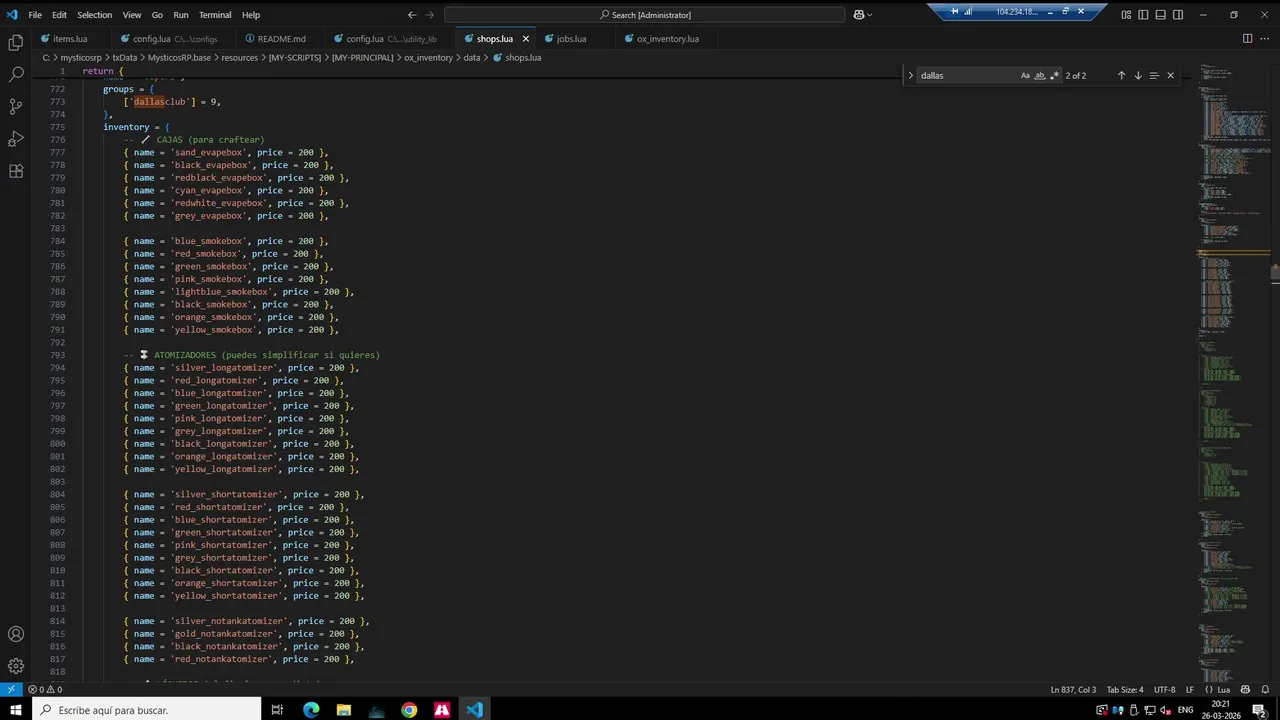The width and height of the screenshot is (1280, 720).
Task: Split the editor to the right
Action: 1247,39
